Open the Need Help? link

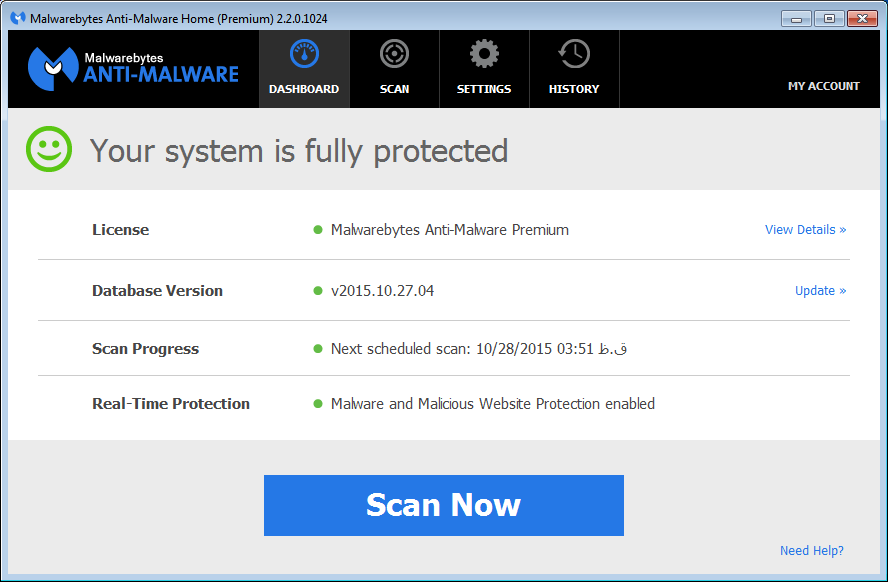tap(812, 550)
